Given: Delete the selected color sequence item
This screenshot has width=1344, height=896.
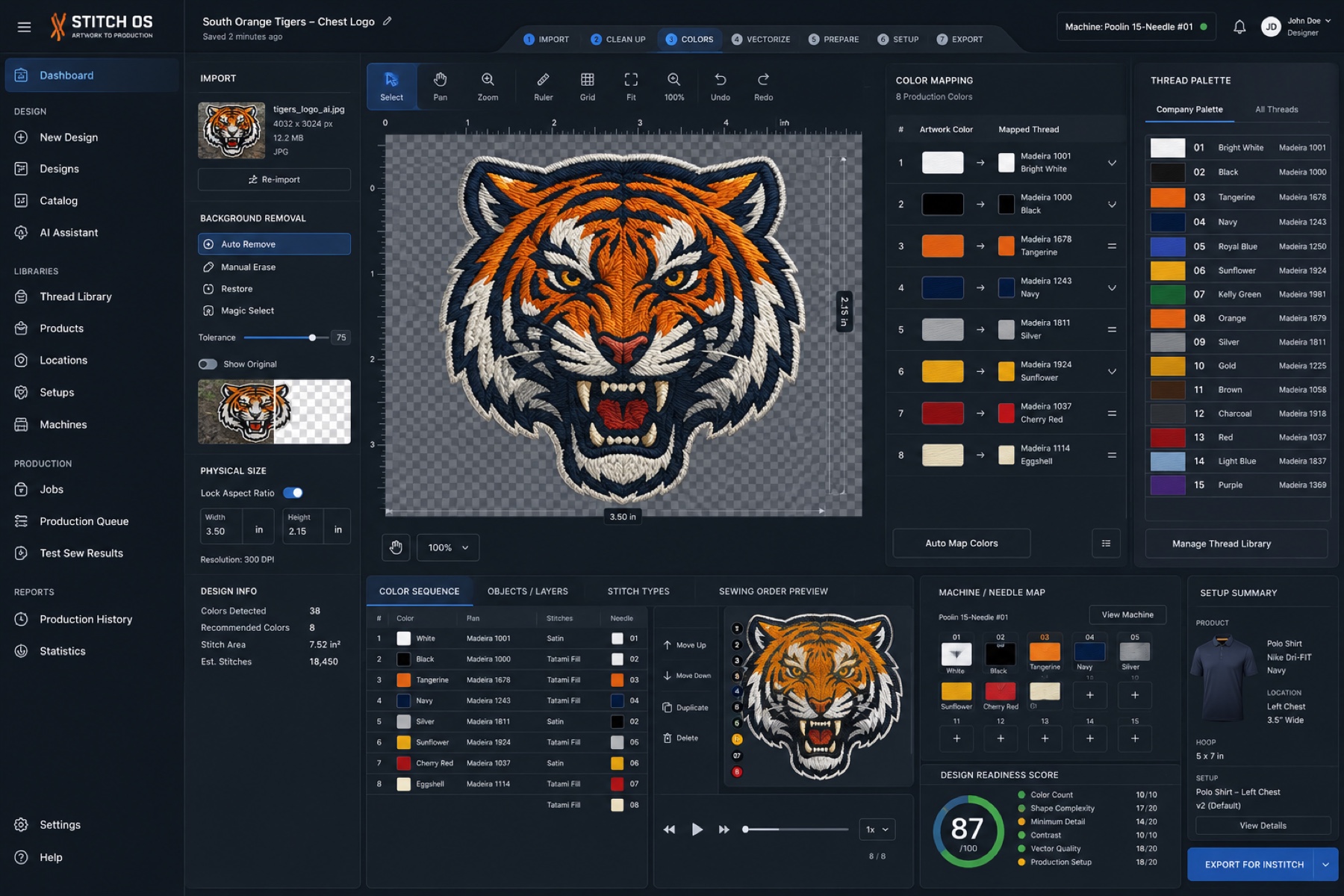Looking at the screenshot, I should click(x=680, y=738).
